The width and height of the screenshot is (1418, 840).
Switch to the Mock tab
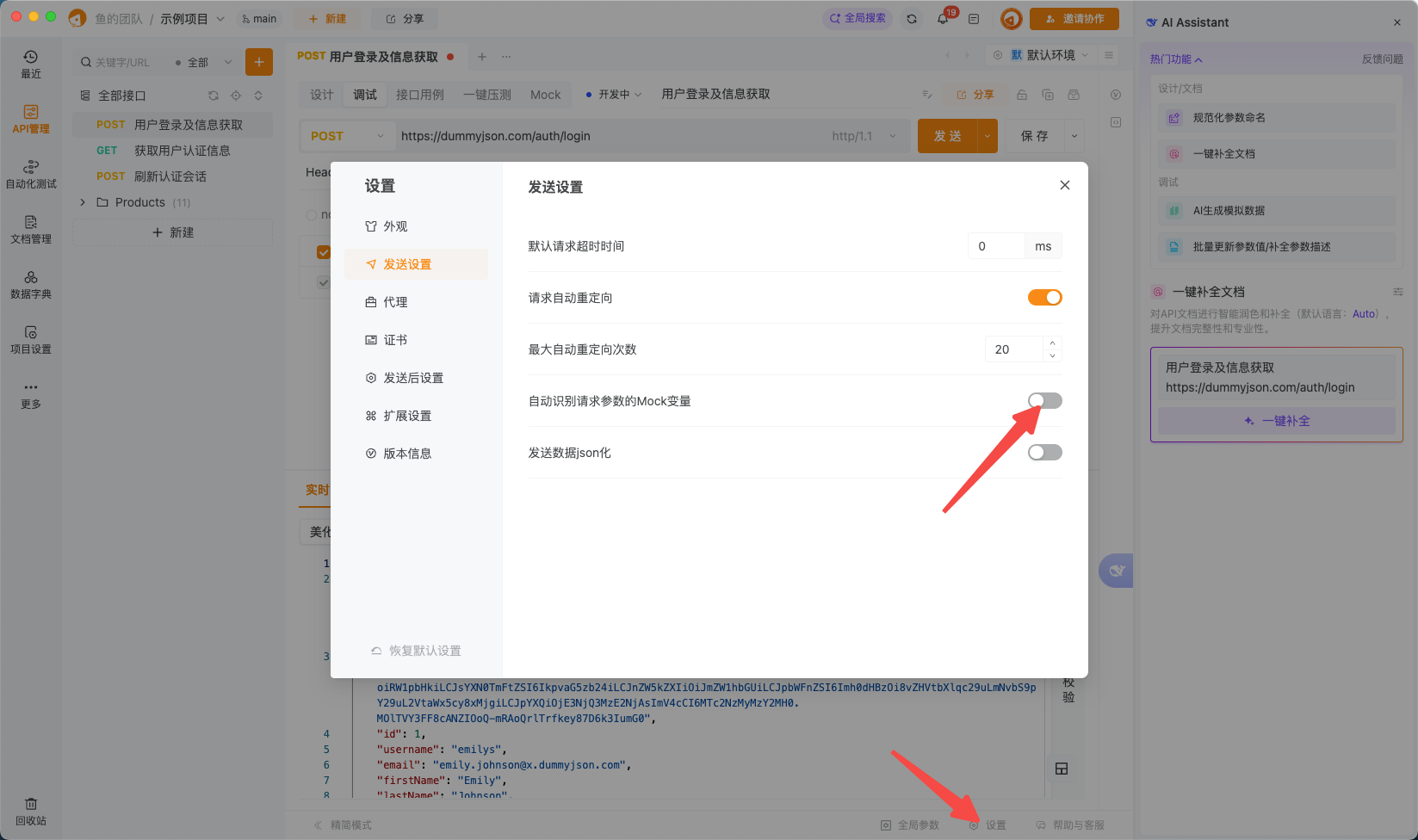click(545, 94)
